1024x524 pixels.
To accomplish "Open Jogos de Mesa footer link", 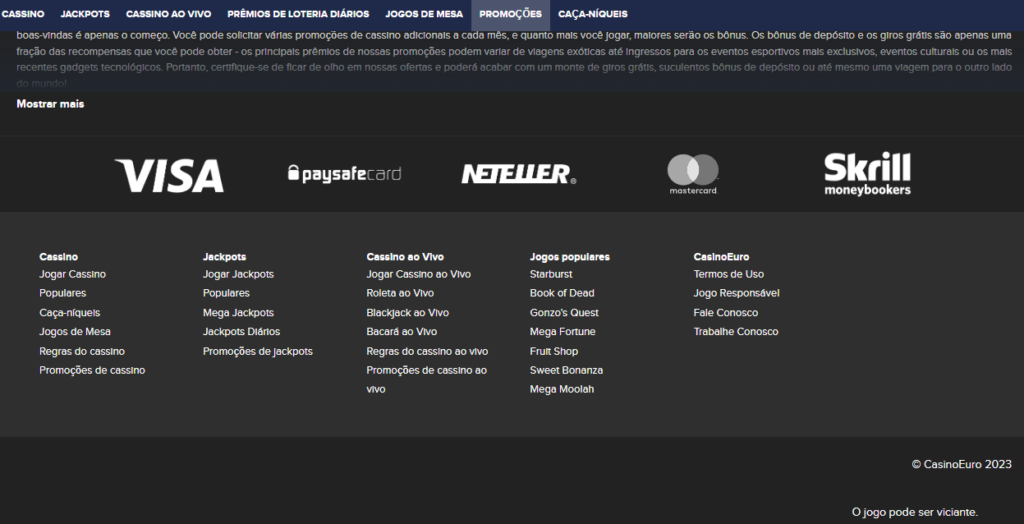I will (75, 332).
